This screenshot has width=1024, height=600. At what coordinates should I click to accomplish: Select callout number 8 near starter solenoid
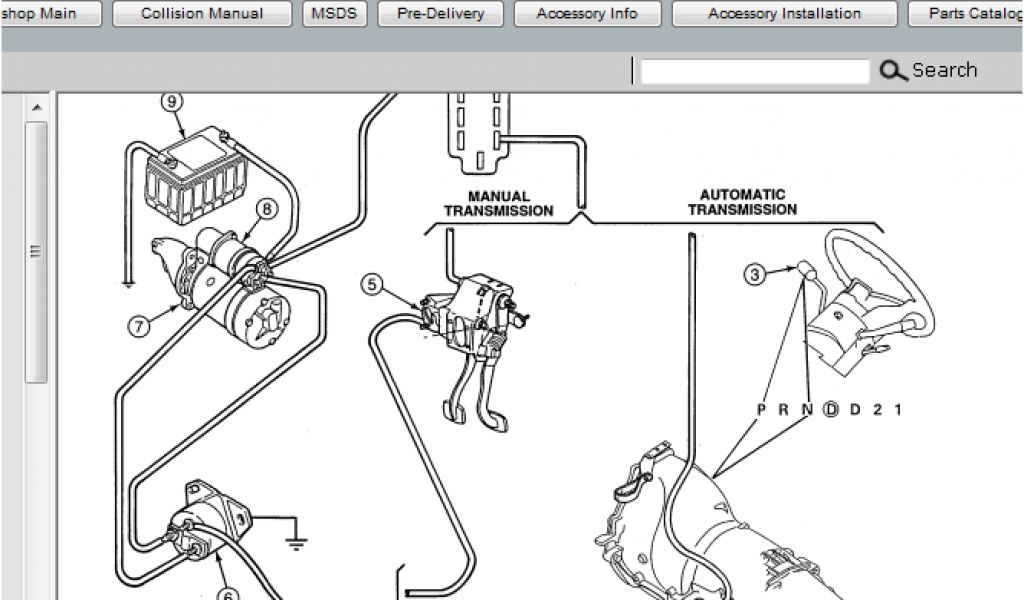pyautogui.click(x=267, y=209)
